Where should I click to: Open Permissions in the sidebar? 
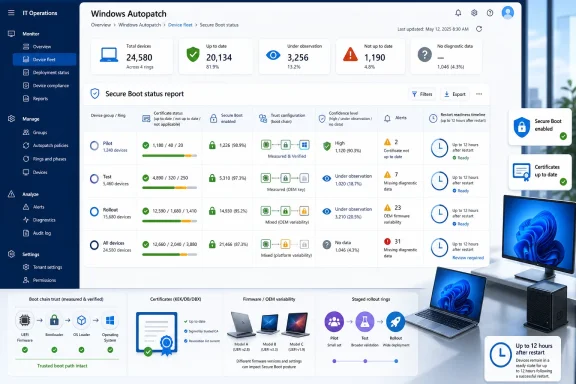click(x=44, y=280)
